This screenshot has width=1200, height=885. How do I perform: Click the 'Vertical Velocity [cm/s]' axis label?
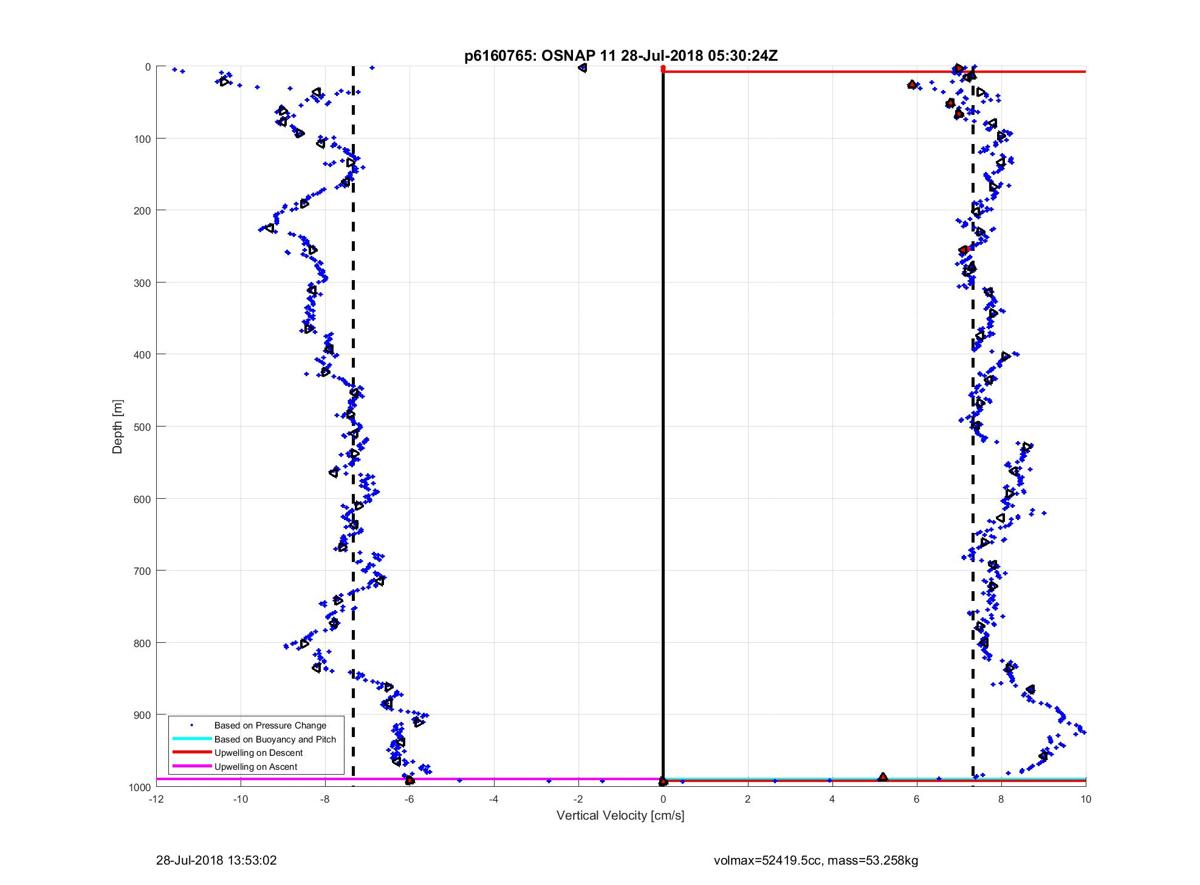[620, 816]
